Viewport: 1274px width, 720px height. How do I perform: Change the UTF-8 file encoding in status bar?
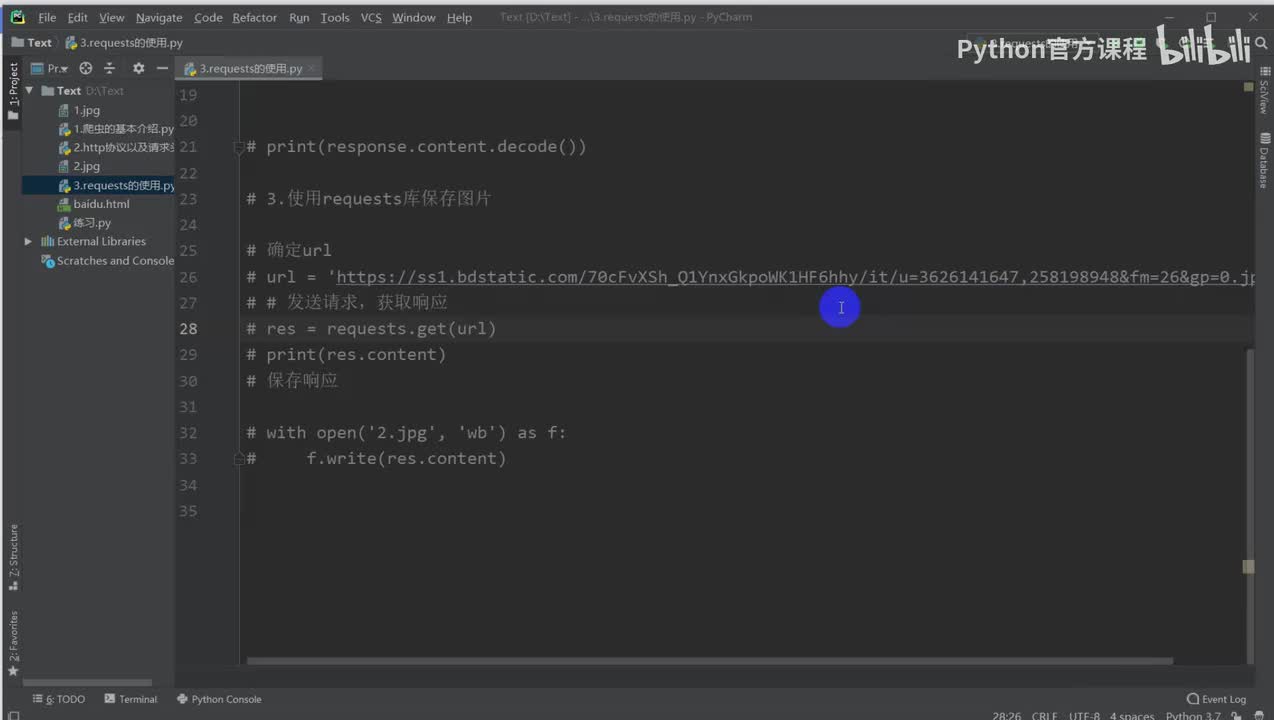pos(1084,716)
